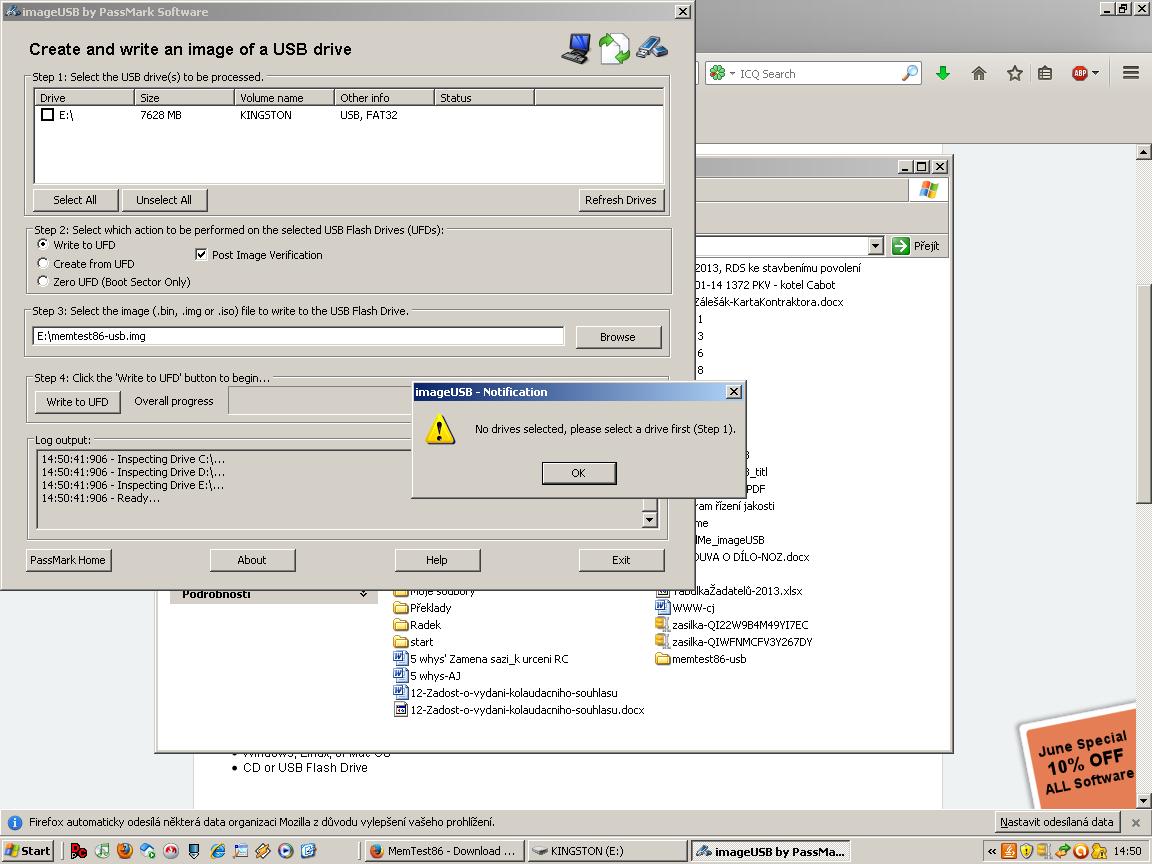Click the ICQ Search magnifier icon
The width and height of the screenshot is (1152, 864).
click(909, 73)
